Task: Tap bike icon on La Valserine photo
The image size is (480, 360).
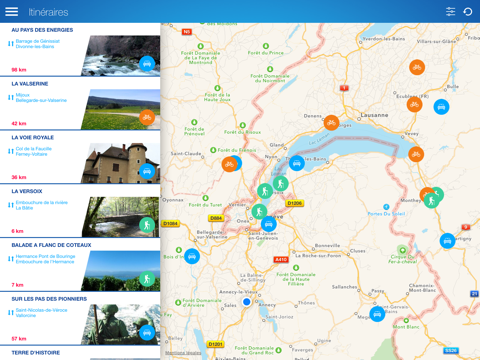Action: click(x=147, y=117)
